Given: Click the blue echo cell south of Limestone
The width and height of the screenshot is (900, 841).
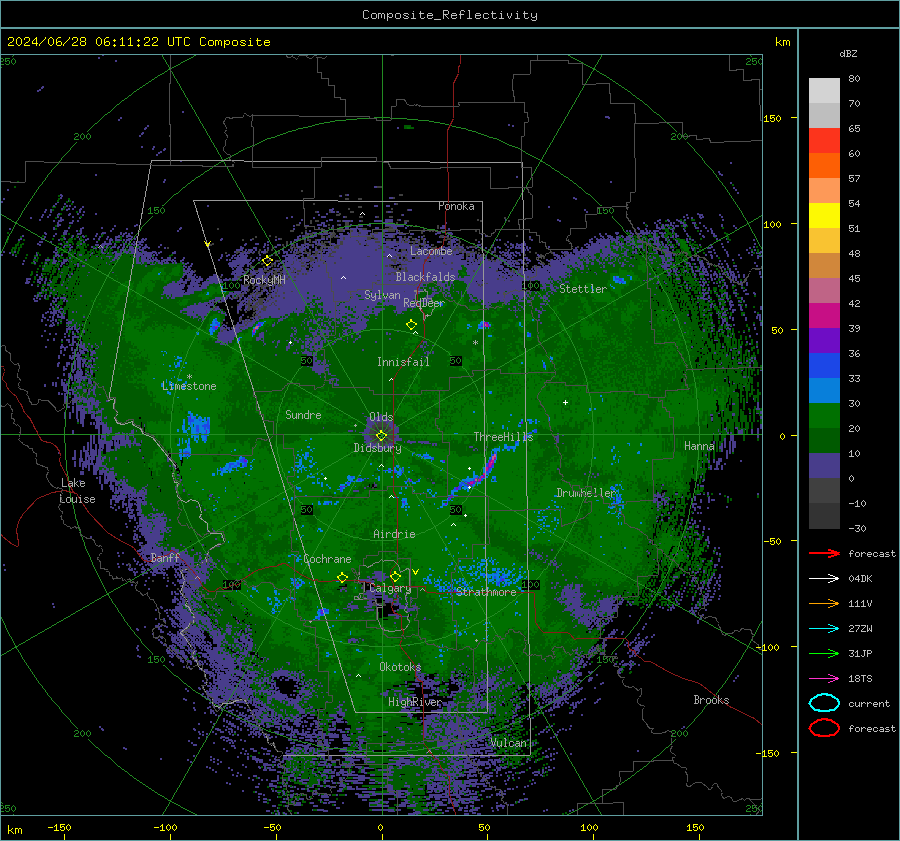Looking at the screenshot, I should click(196, 428).
